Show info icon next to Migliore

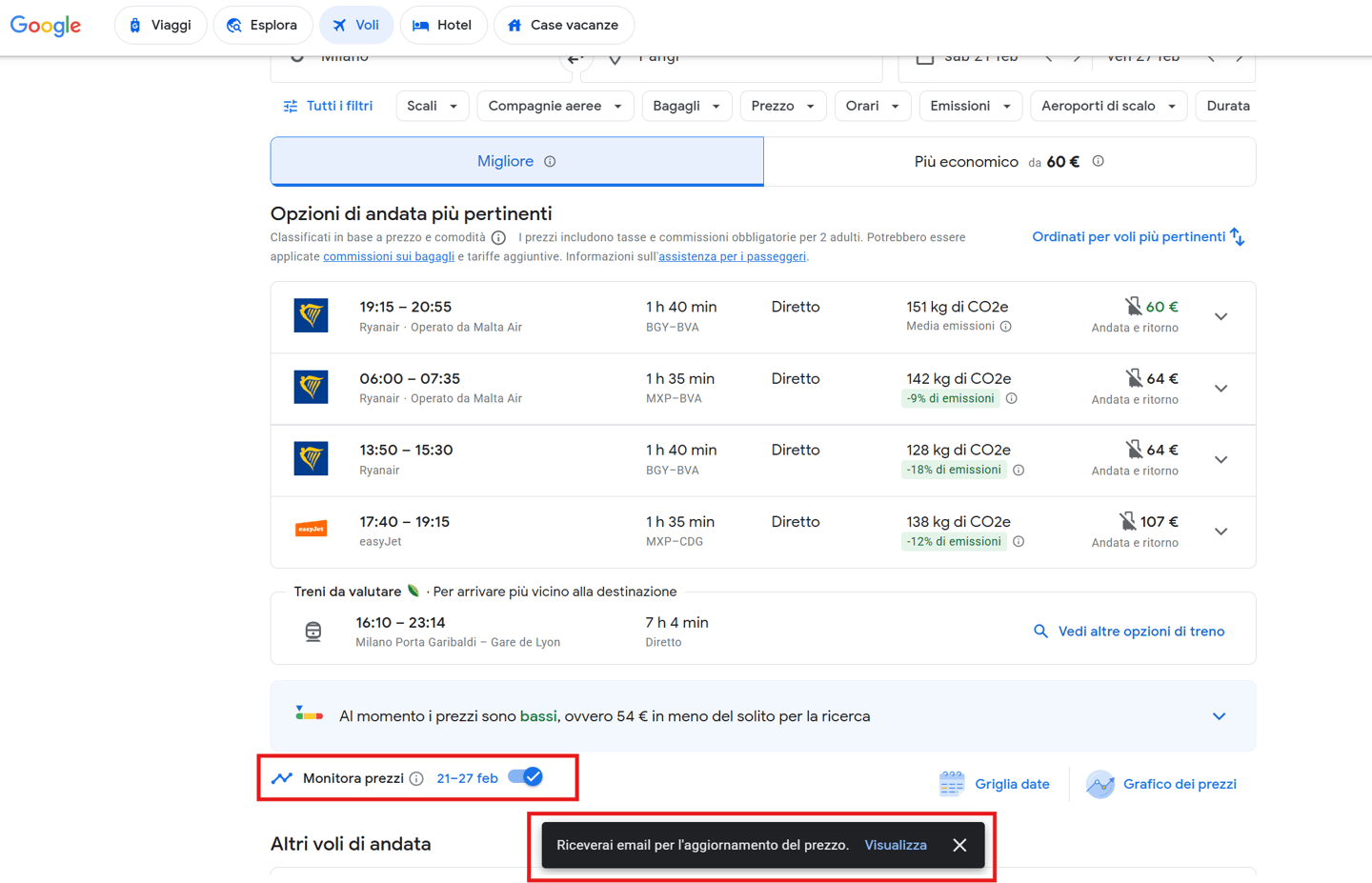[550, 162]
